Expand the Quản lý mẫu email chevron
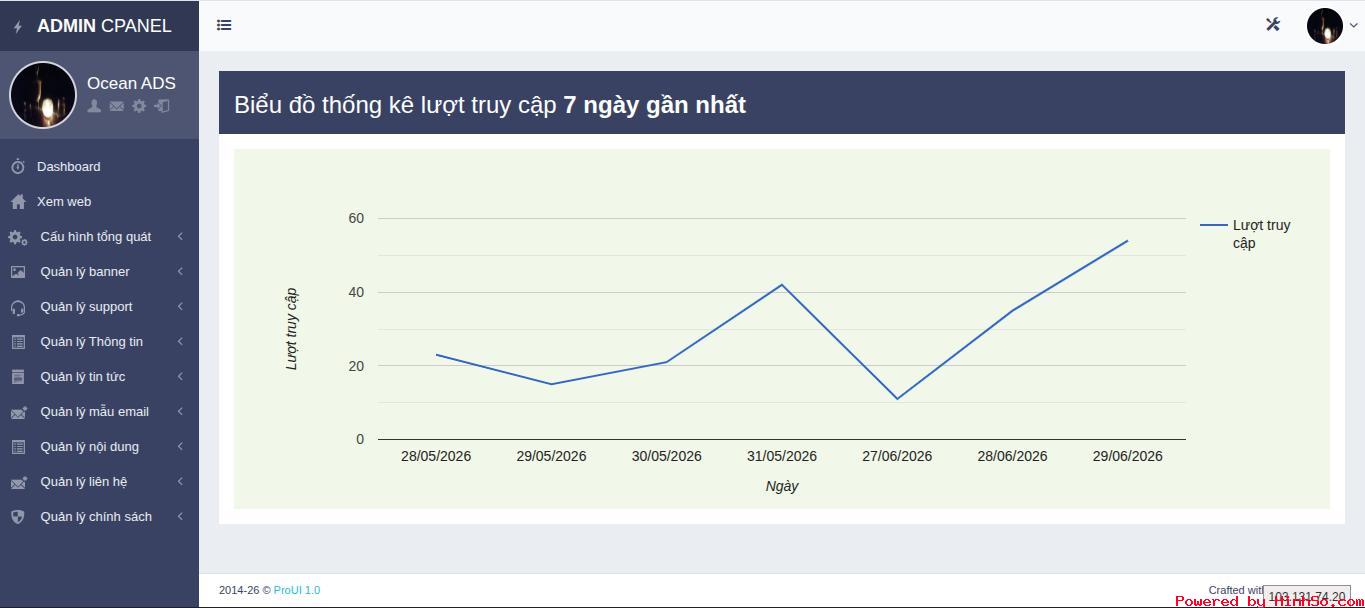 [x=180, y=412]
